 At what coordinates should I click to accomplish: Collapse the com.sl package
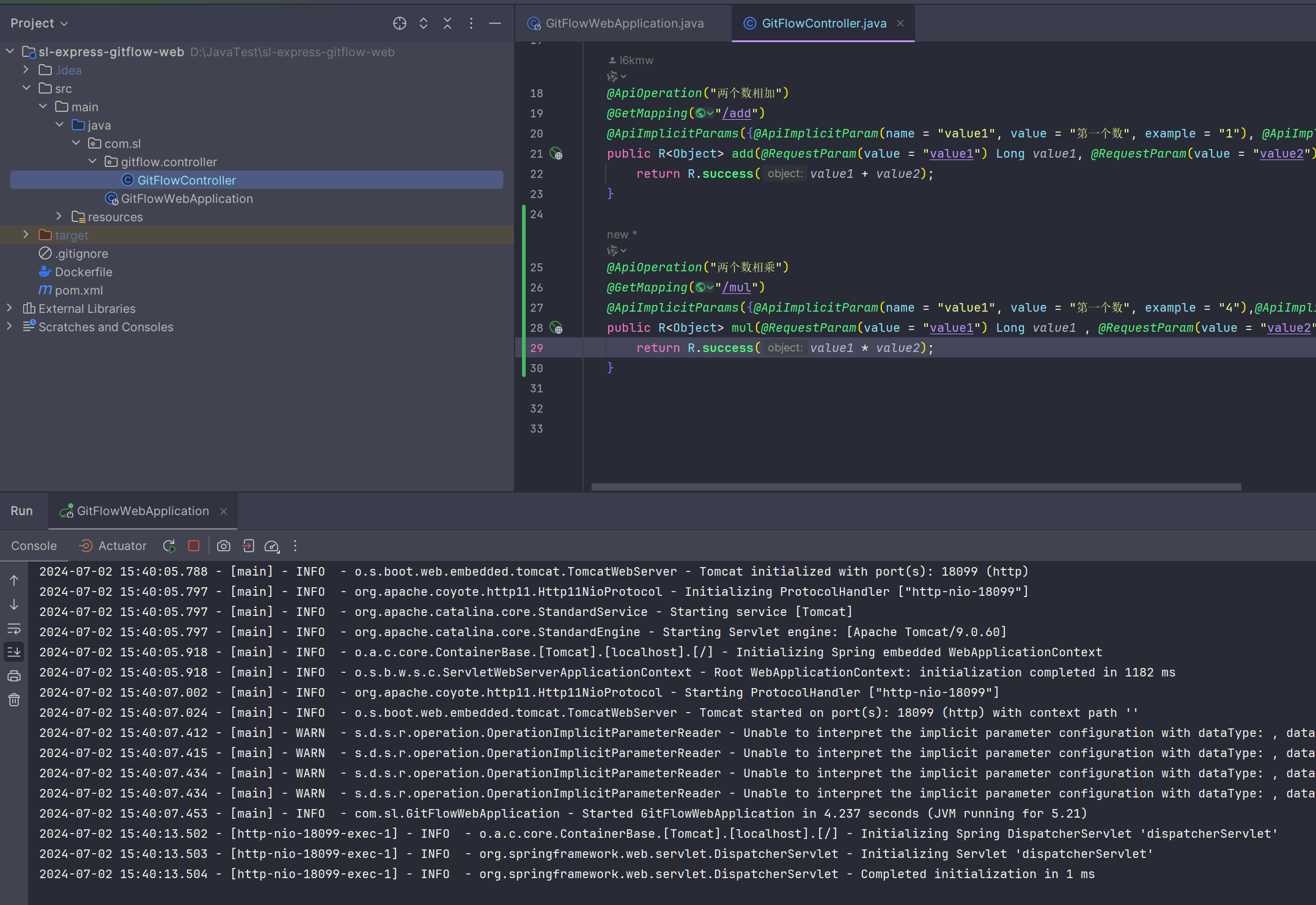76,143
